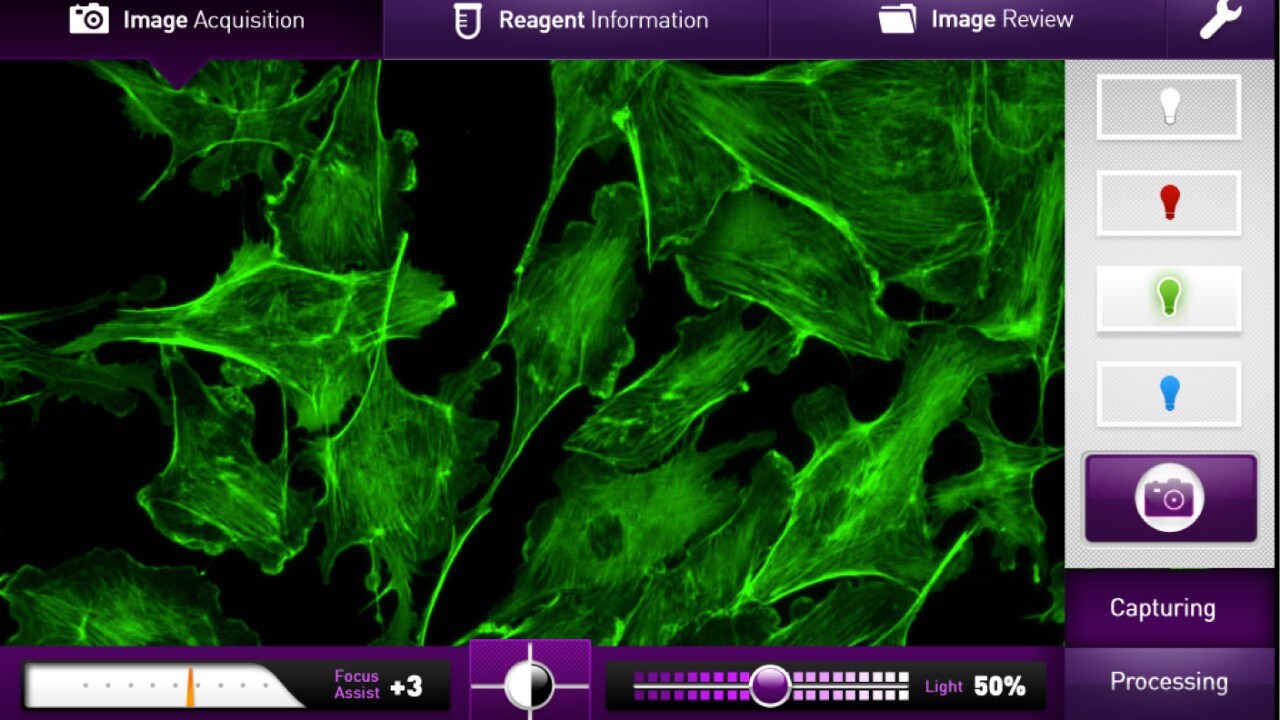The width and height of the screenshot is (1280, 720).
Task: Go to the Image Review tab
Action: (1001, 19)
